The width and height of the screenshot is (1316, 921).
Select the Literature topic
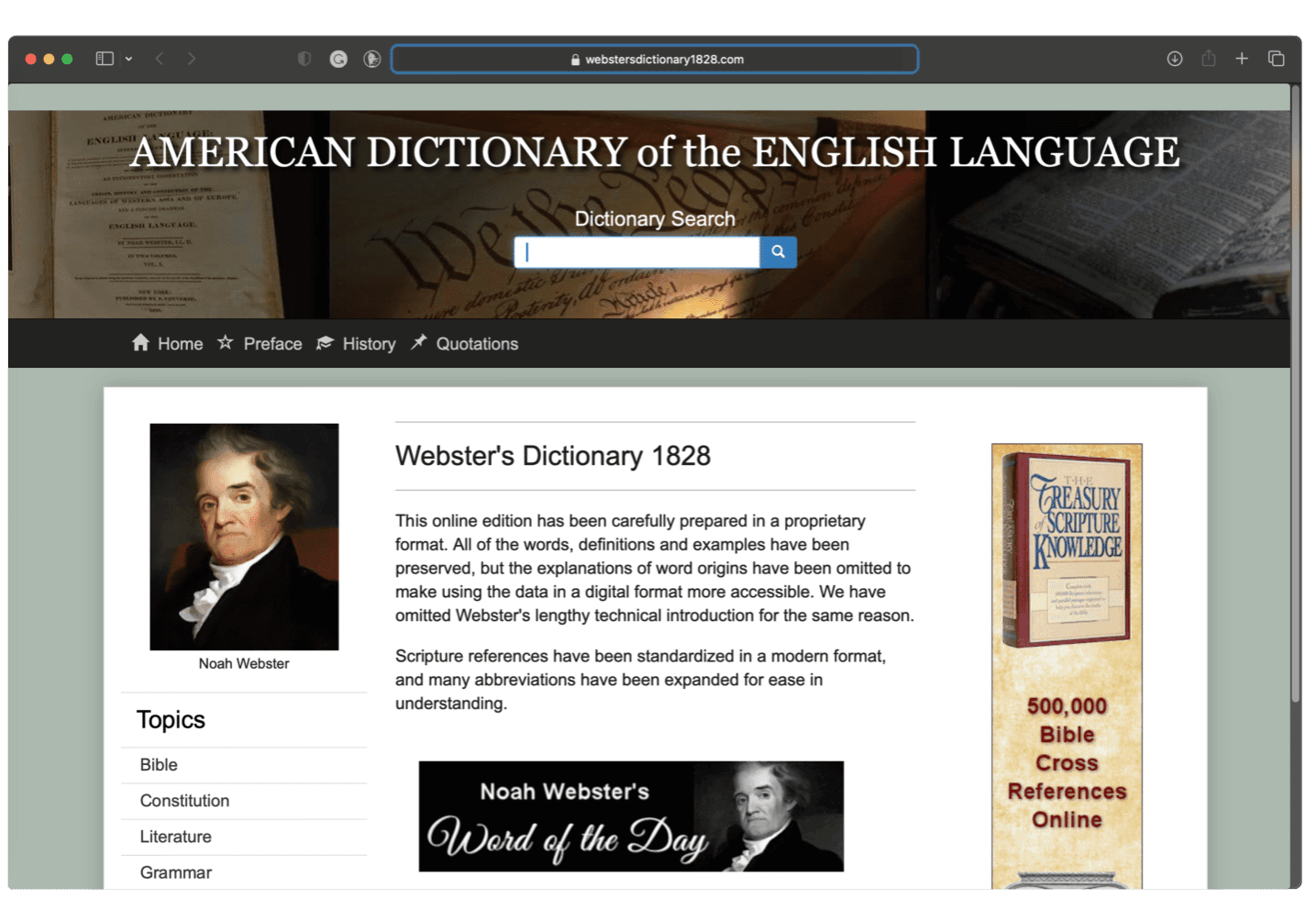244,837
